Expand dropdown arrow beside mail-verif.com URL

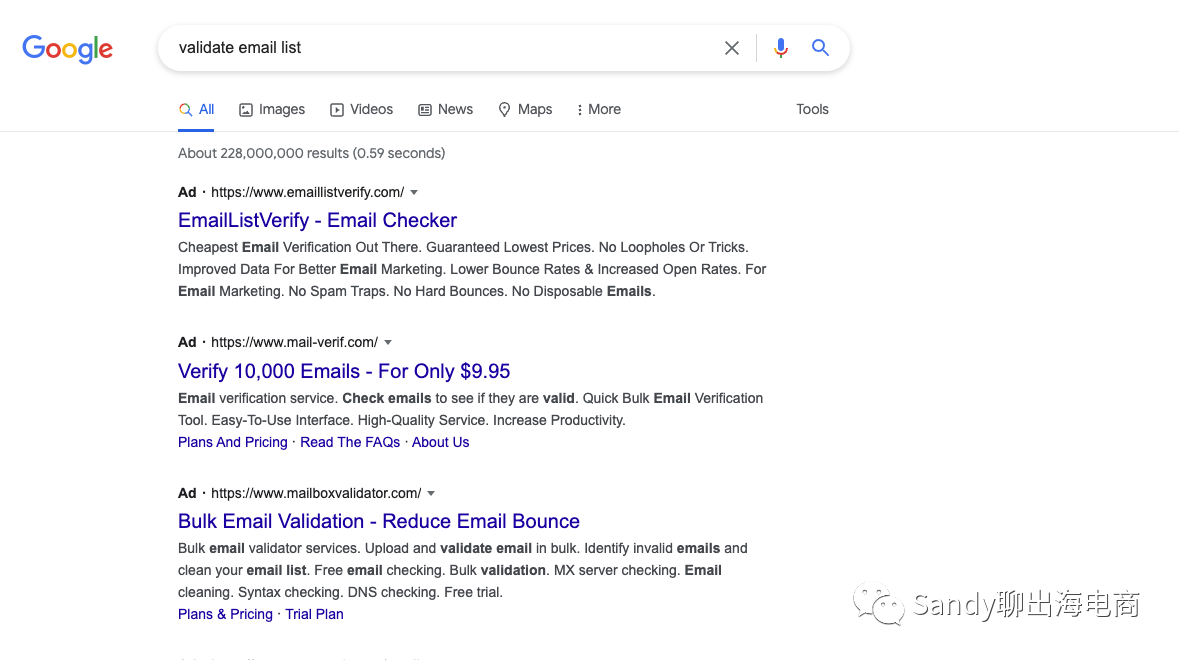click(x=388, y=342)
